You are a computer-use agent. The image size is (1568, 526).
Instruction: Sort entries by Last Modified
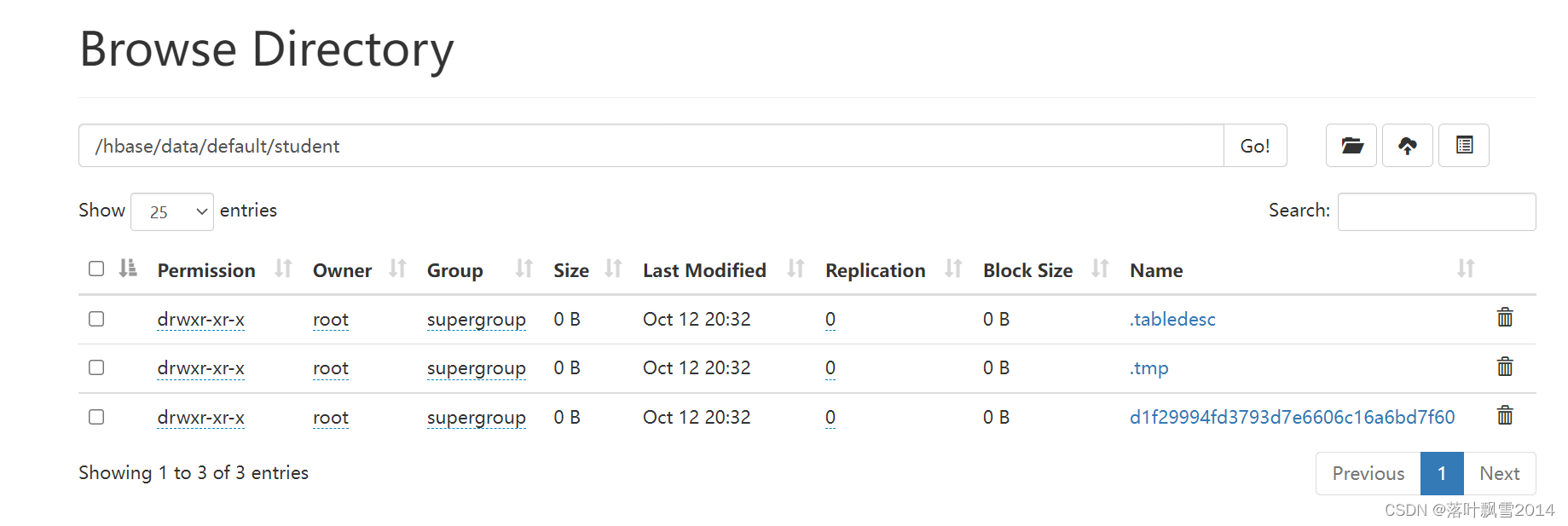(704, 270)
